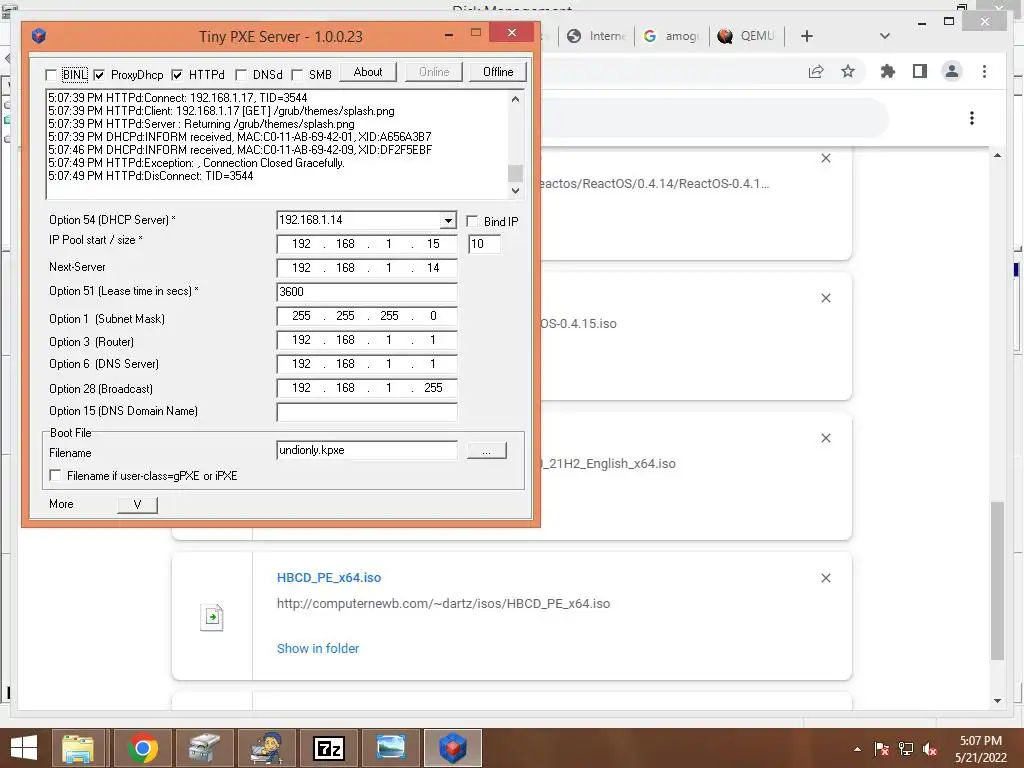This screenshot has height=768, width=1024.
Task: Open the Chrome tab search chevron
Action: pyautogui.click(x=885, y=36)
